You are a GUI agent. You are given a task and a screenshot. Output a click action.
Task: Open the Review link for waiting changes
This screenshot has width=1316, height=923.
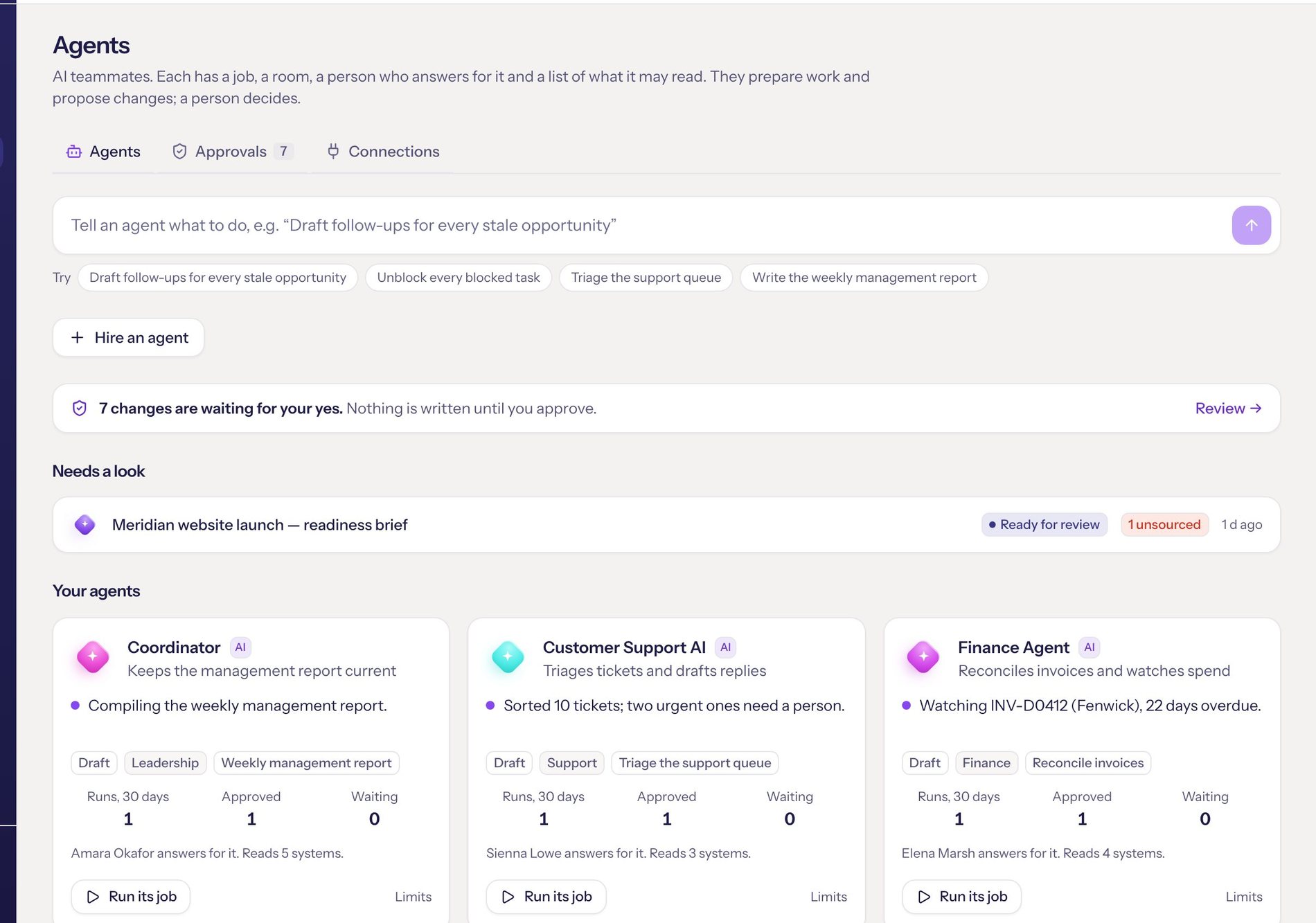pos(1228,409)
